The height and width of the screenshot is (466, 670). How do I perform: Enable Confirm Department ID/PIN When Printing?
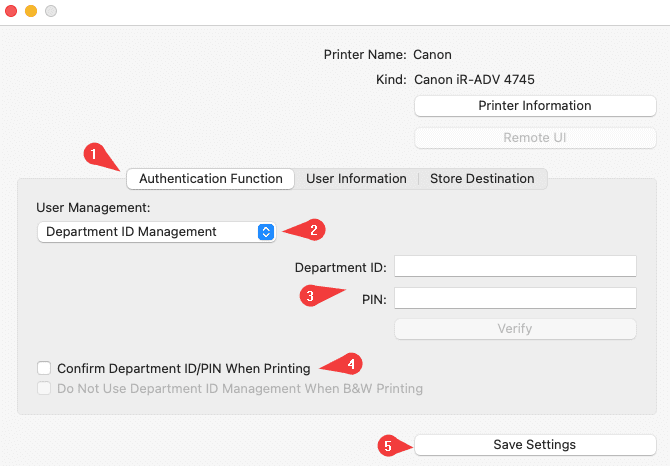[x=43, y=368]
